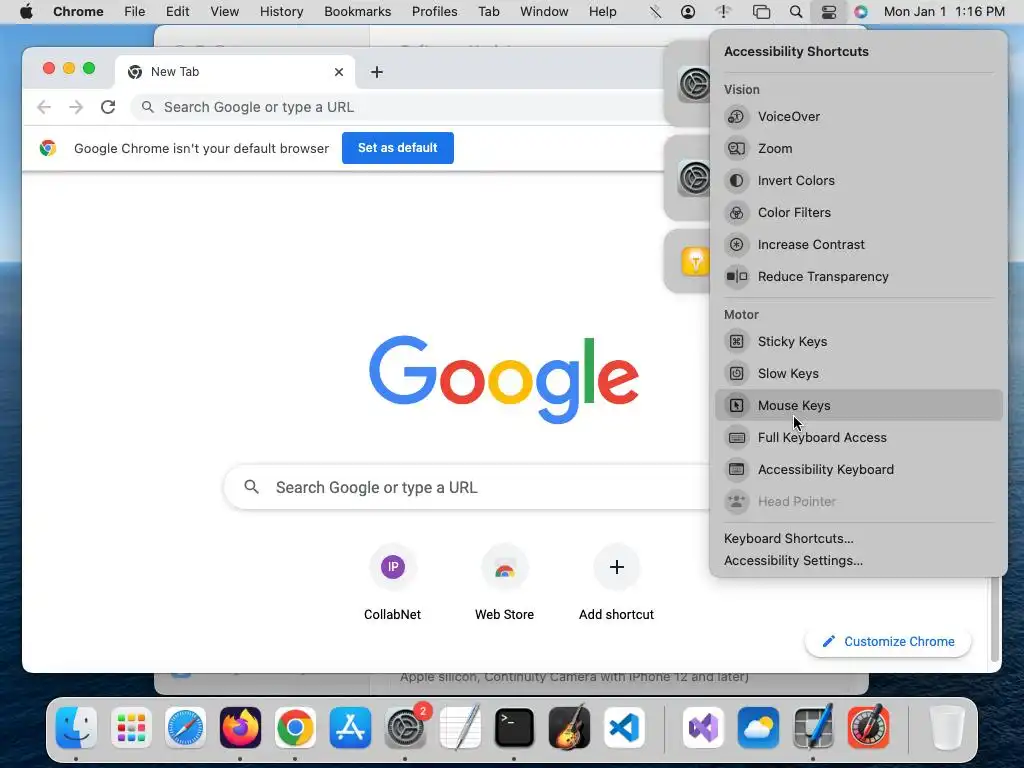Open the Bookmarks menu
Screen dimensions: 1024x768
coord(357,12)
